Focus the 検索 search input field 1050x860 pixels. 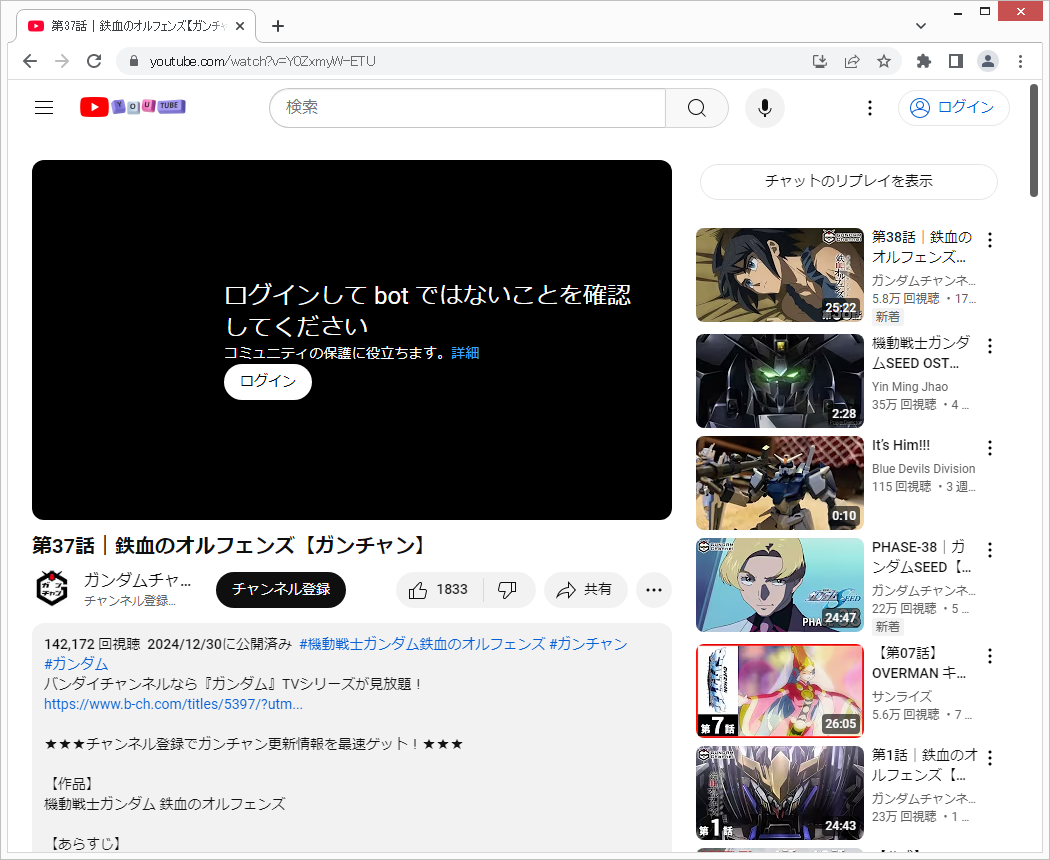coord(467,108)
